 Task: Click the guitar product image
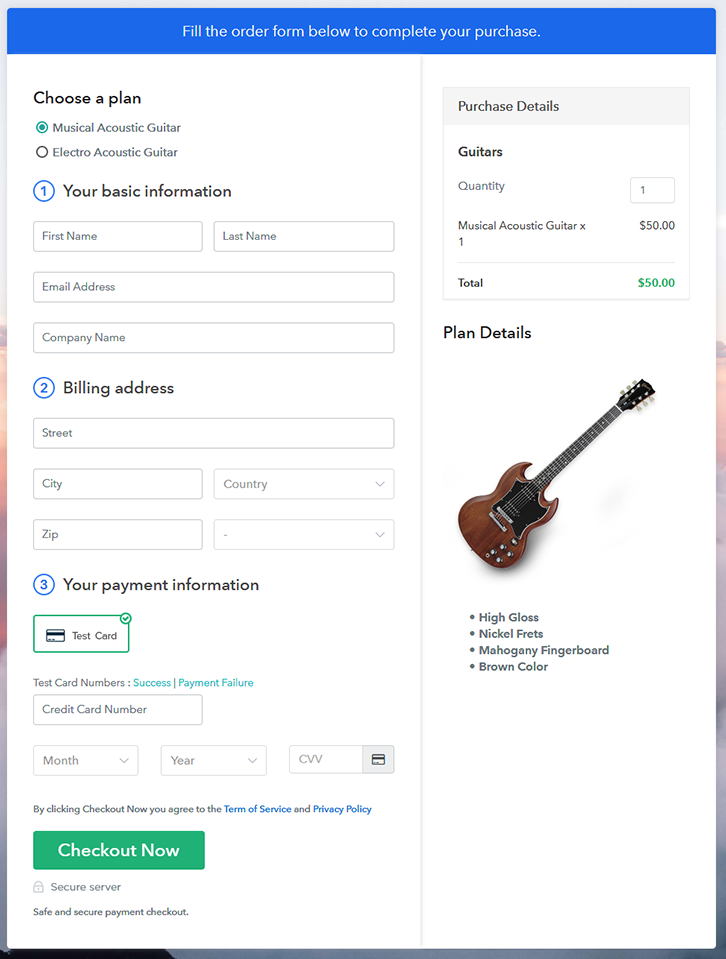click(x=553, y=475)
